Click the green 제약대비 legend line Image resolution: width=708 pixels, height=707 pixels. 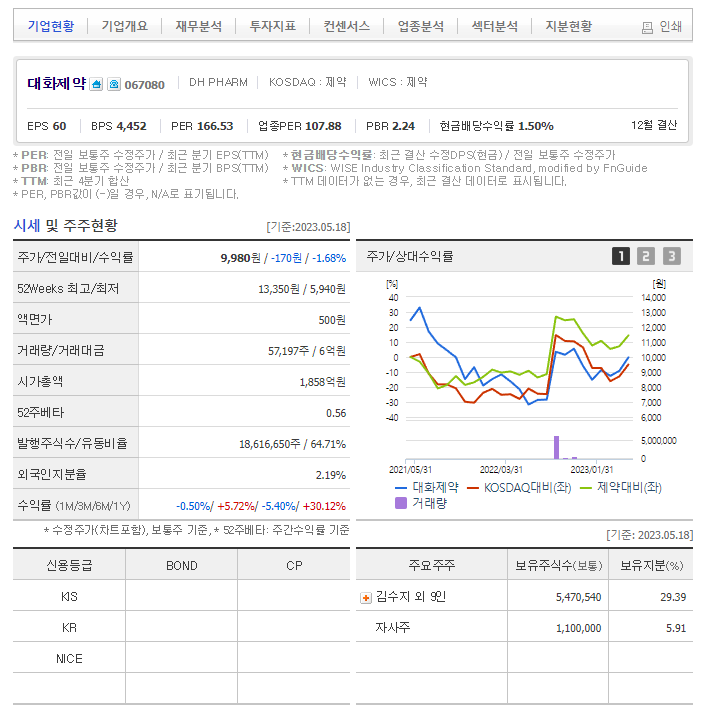(x=586, y=488)
